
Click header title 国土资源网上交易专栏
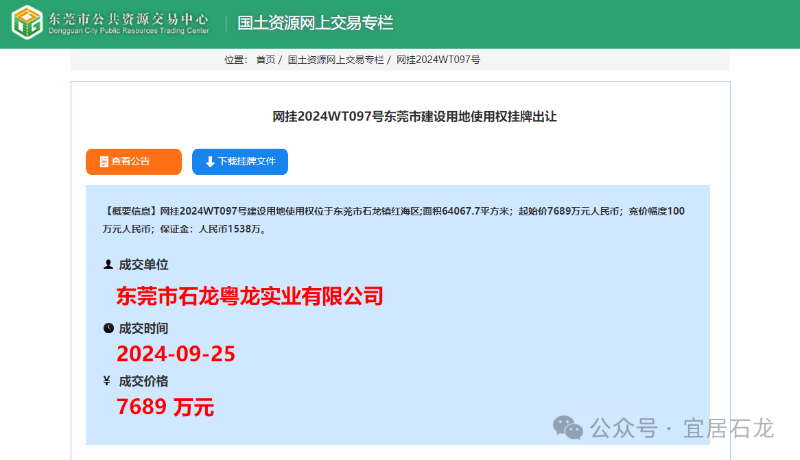[x=315, y=23]
